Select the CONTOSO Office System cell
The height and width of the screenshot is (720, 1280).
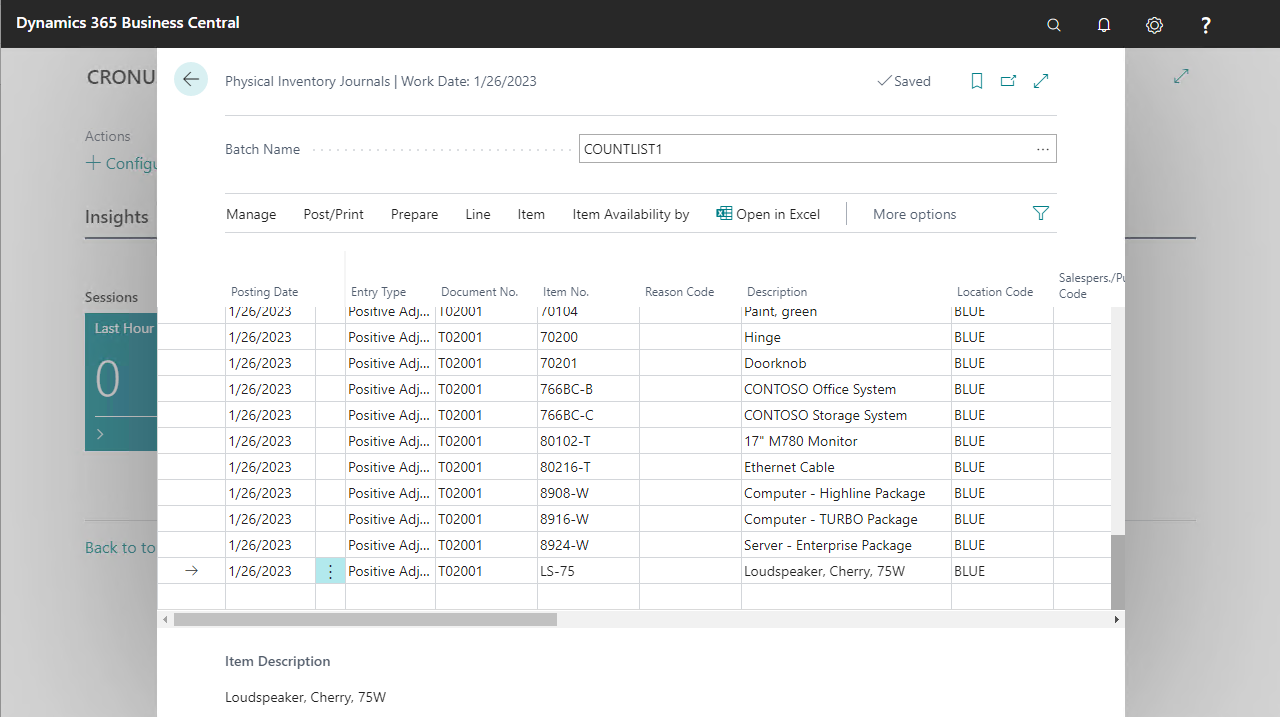pos(846,389)
